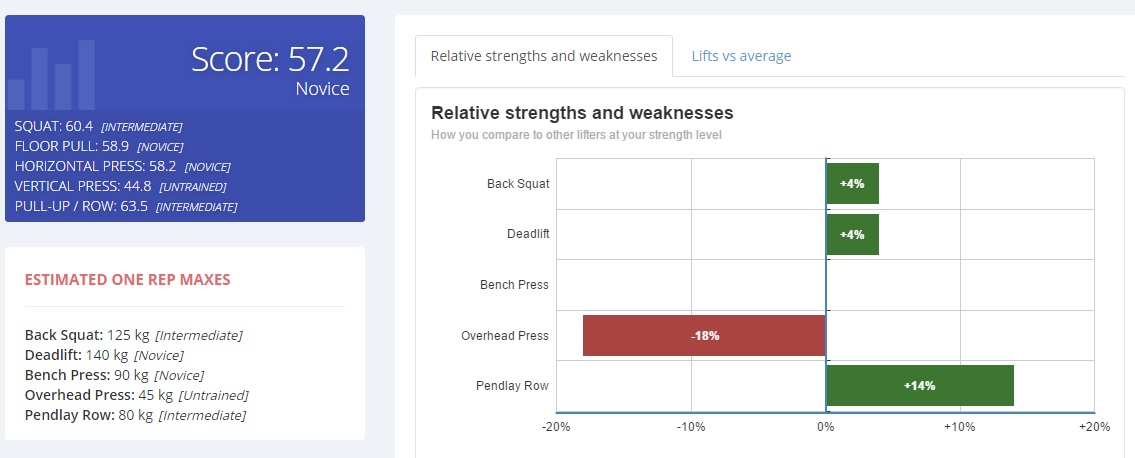Click the Deadlift +4% bar
This screenshot has width=1135, height=458.
coord(853,234)
